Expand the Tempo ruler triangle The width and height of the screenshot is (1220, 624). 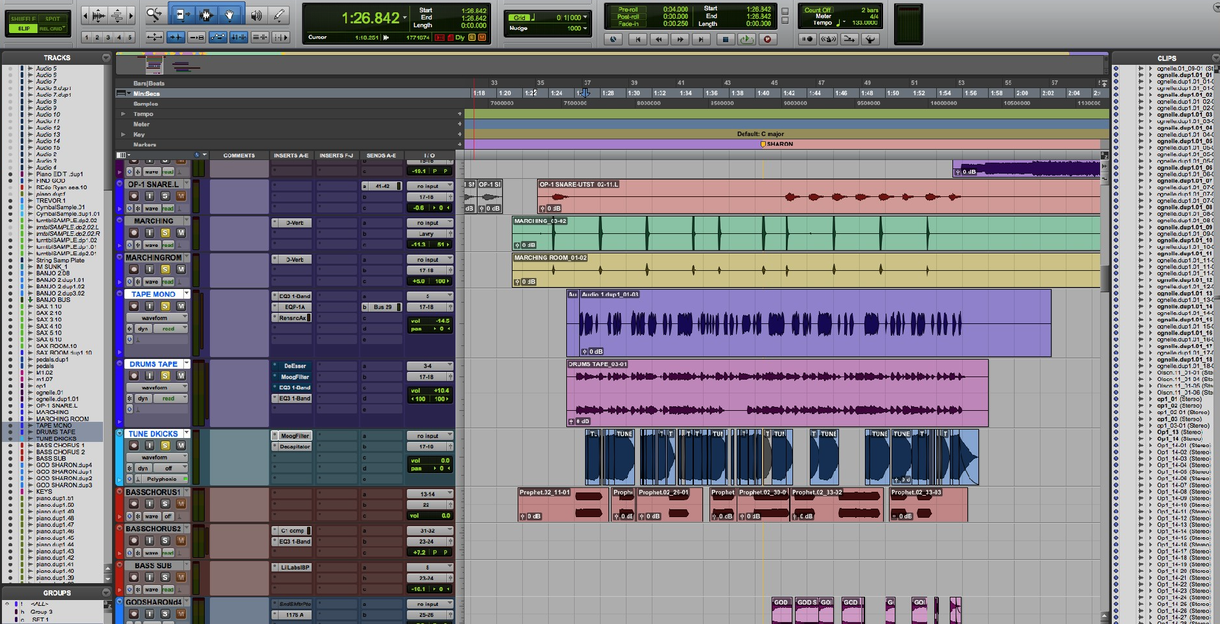[x=123, y=113]
